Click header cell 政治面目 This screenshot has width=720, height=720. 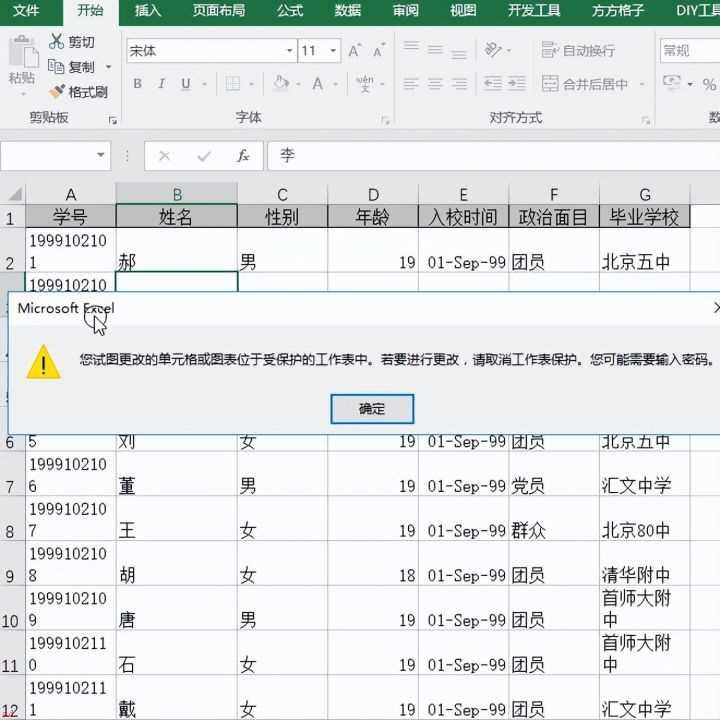[554, 216]
